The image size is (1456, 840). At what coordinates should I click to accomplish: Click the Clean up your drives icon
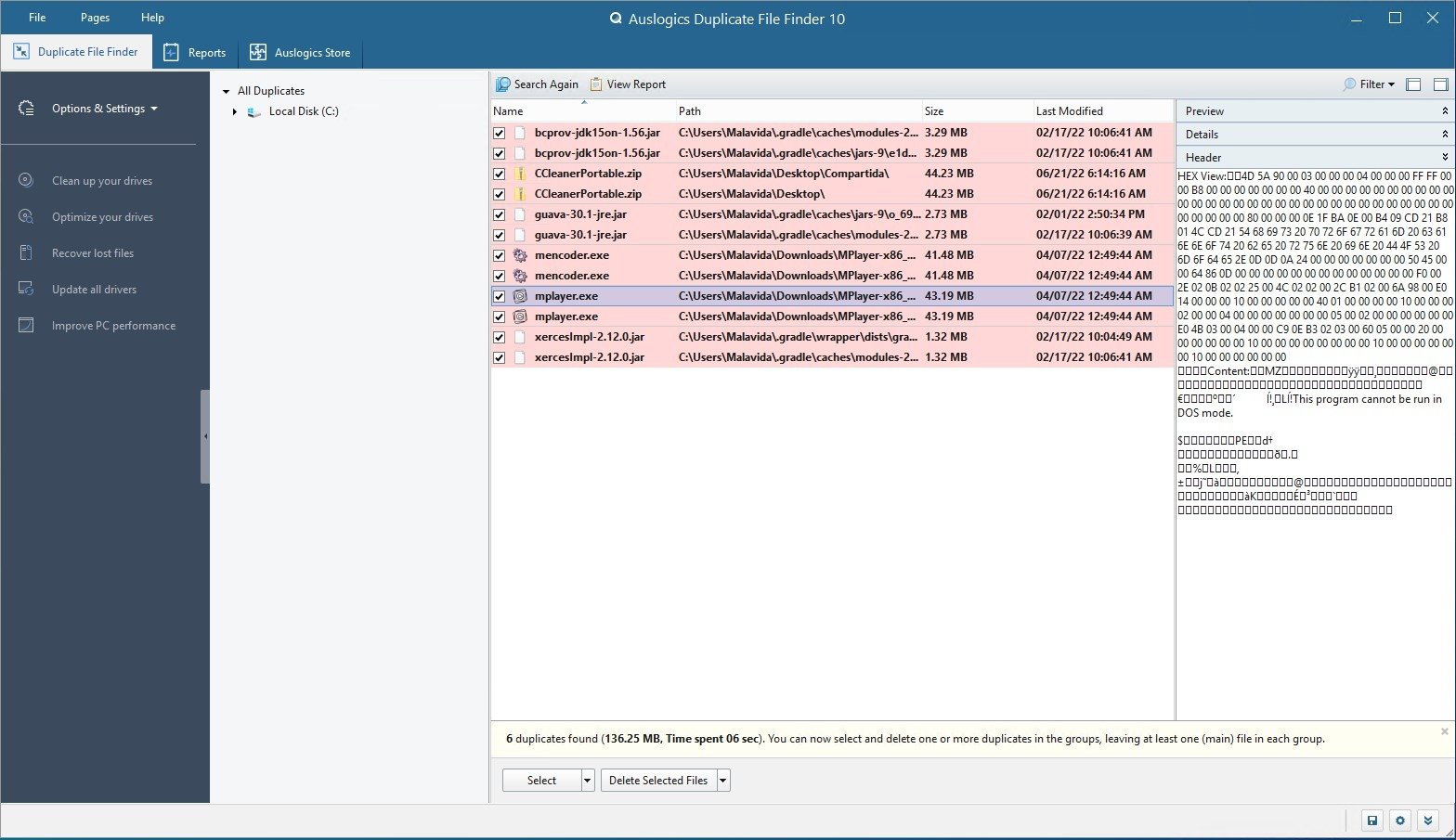click(x=26, y=180)
